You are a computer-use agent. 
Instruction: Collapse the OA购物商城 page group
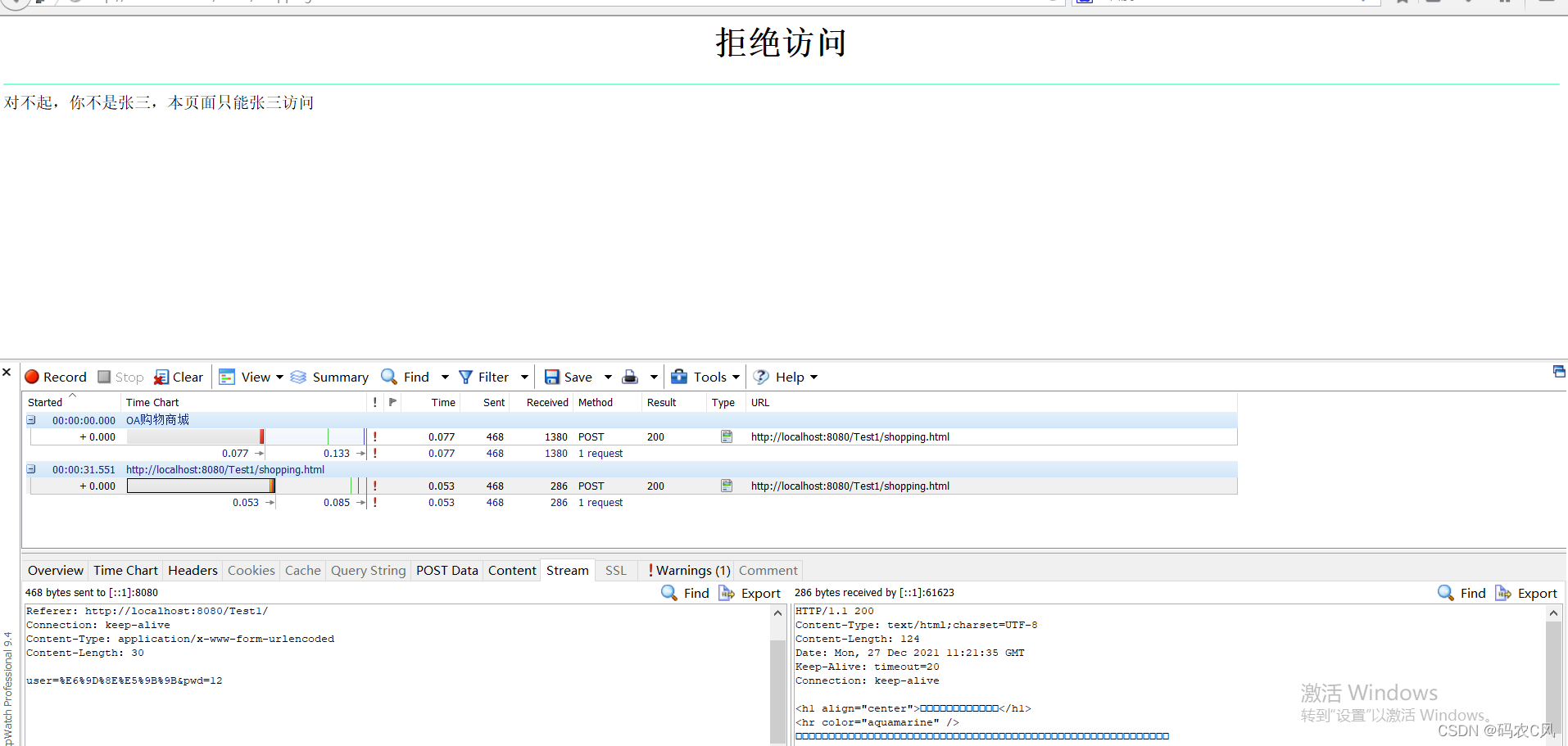[x=31, y=420]
